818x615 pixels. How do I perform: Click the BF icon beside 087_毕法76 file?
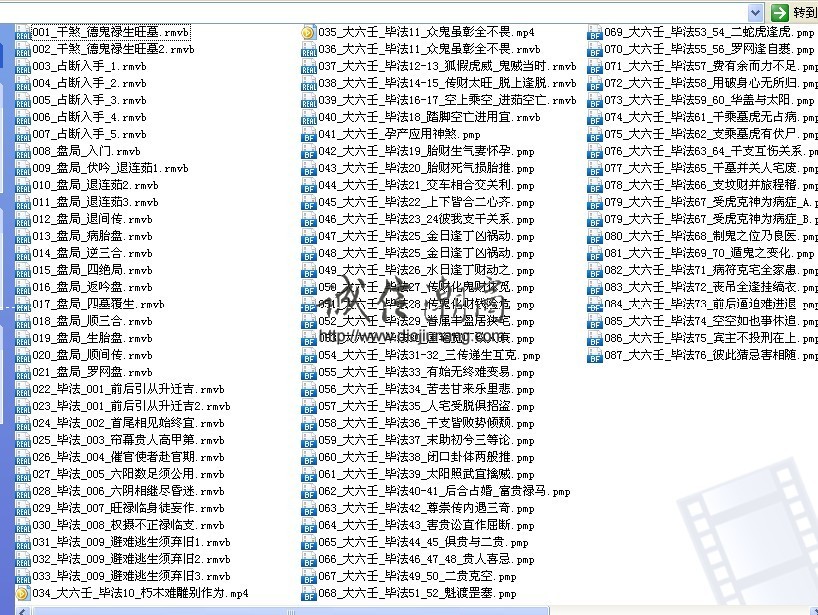[593, 355]
